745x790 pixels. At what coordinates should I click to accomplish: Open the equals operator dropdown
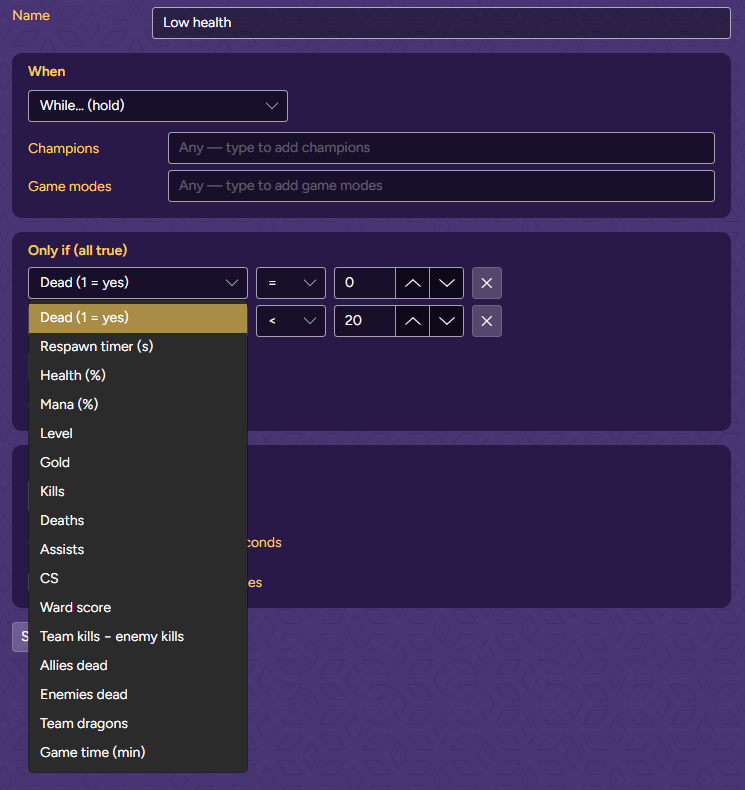tap(291, 283)
